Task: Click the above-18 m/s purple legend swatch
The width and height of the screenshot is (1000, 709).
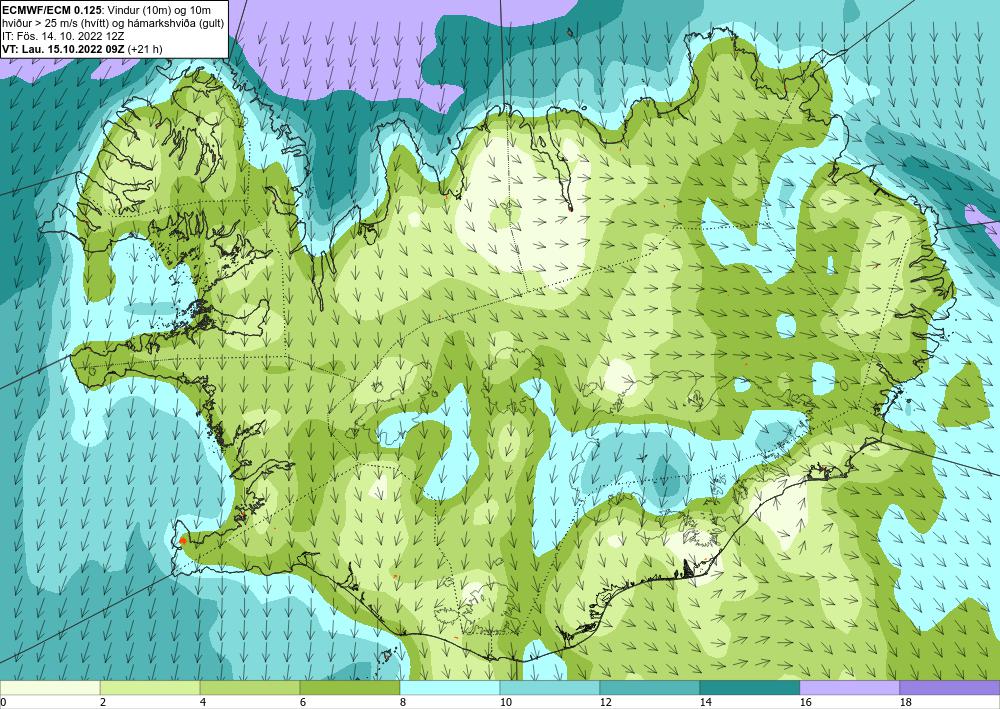Action: [950, 687]
